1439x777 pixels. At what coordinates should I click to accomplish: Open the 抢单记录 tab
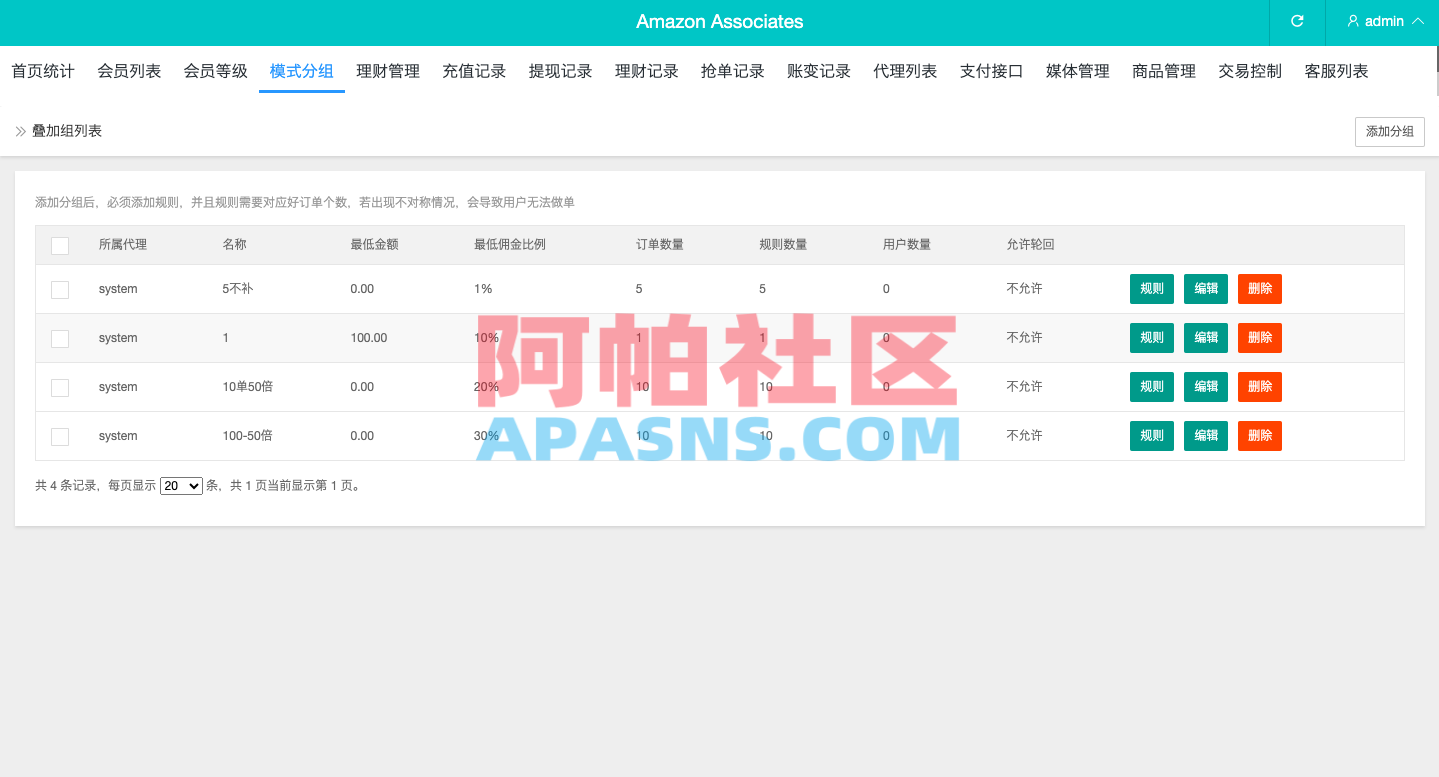[733, 71]
